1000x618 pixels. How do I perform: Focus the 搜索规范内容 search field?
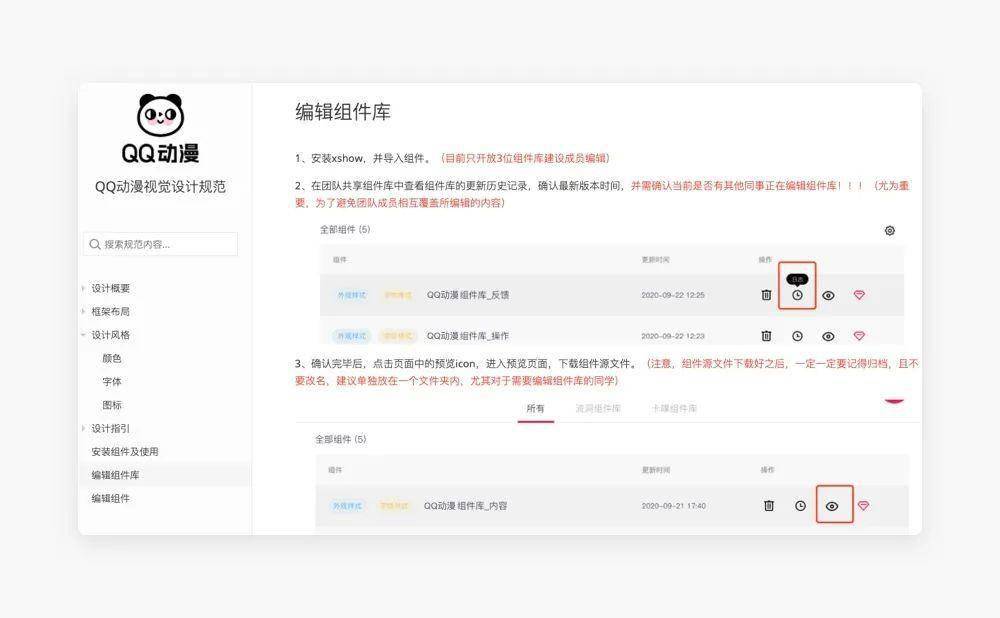160,244
